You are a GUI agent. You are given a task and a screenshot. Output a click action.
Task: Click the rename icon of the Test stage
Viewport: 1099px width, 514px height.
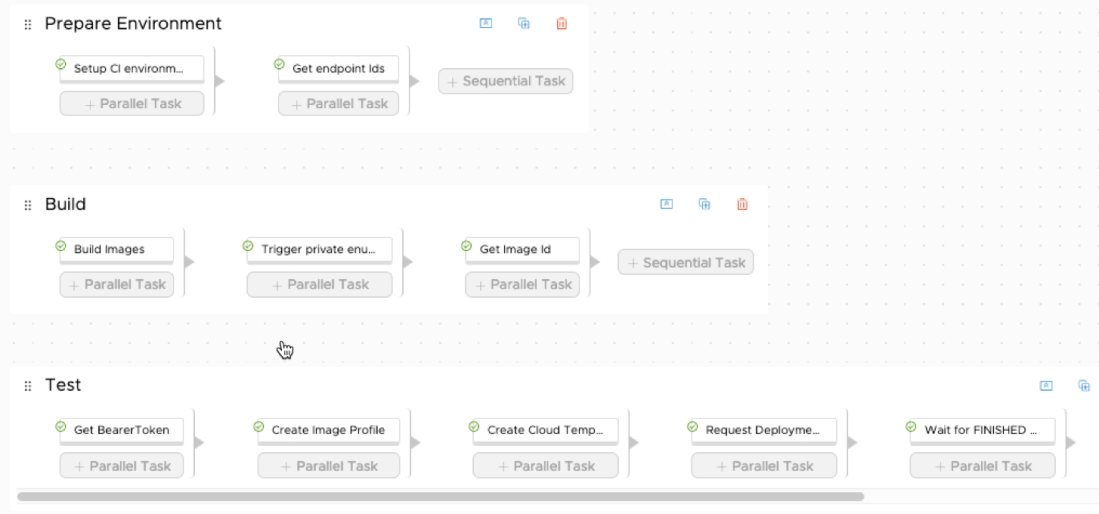(1047, 385)
